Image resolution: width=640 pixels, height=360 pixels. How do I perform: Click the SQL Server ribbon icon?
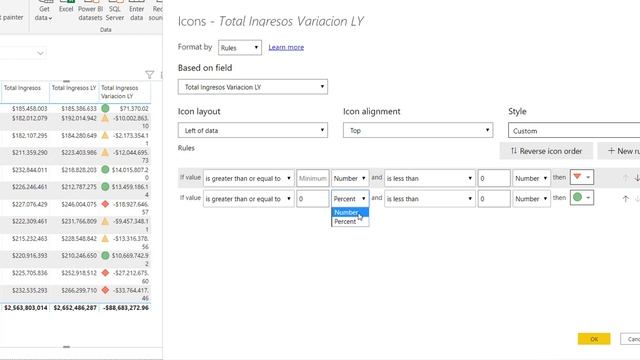(x=115, y=11)
